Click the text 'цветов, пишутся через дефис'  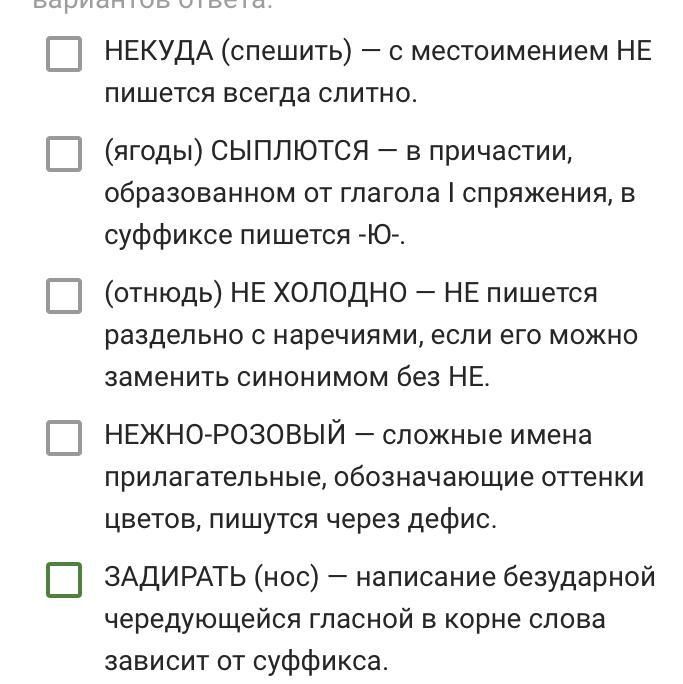(300, 519)
